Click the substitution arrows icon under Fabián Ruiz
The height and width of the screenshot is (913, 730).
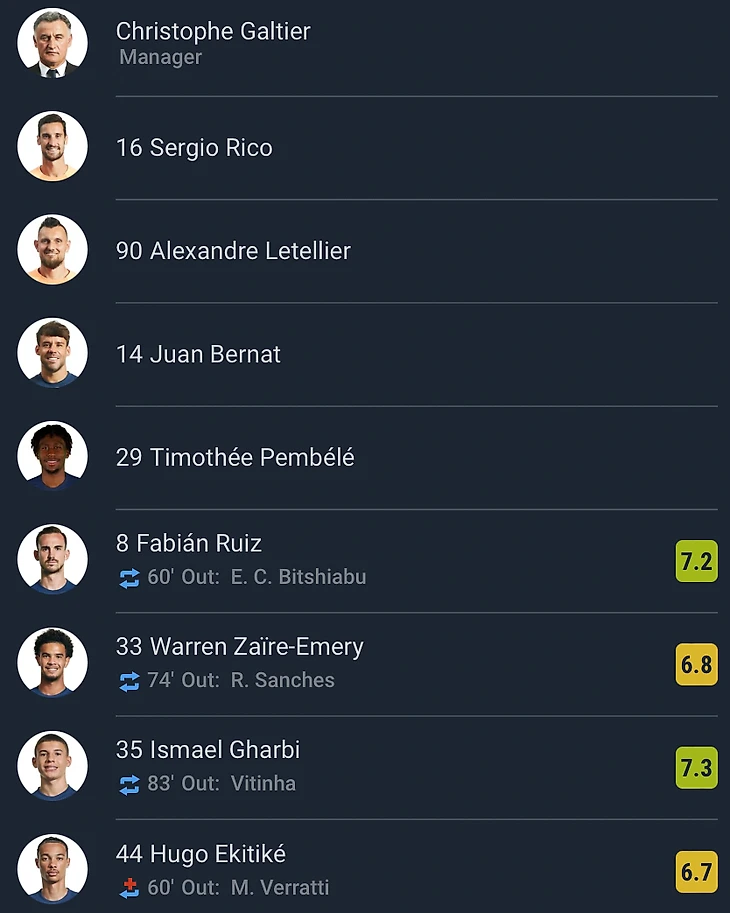[129, 578]
